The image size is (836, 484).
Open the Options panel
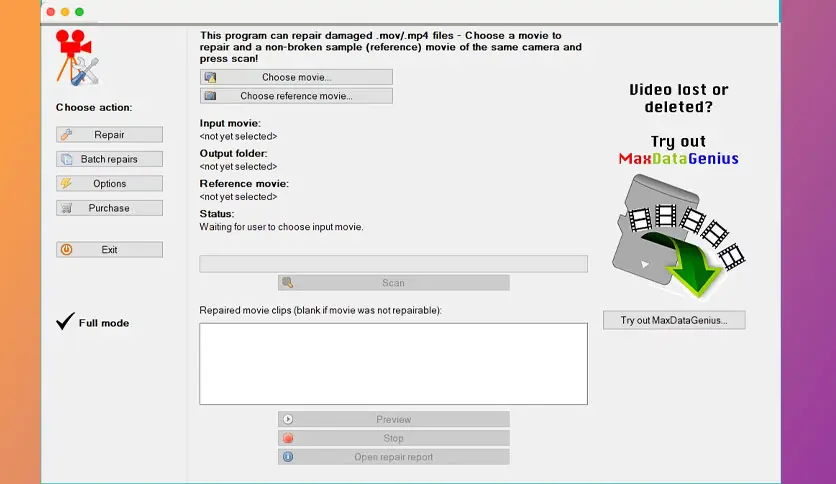[109, 183]
